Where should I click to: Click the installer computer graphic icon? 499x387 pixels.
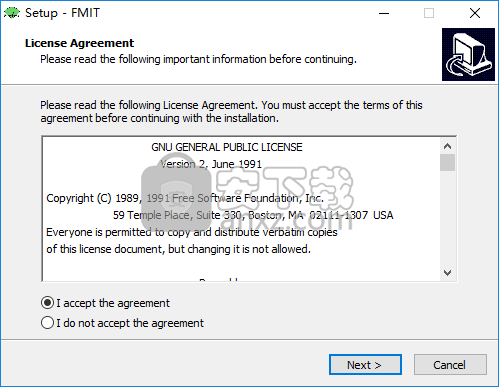coord(468,54)
